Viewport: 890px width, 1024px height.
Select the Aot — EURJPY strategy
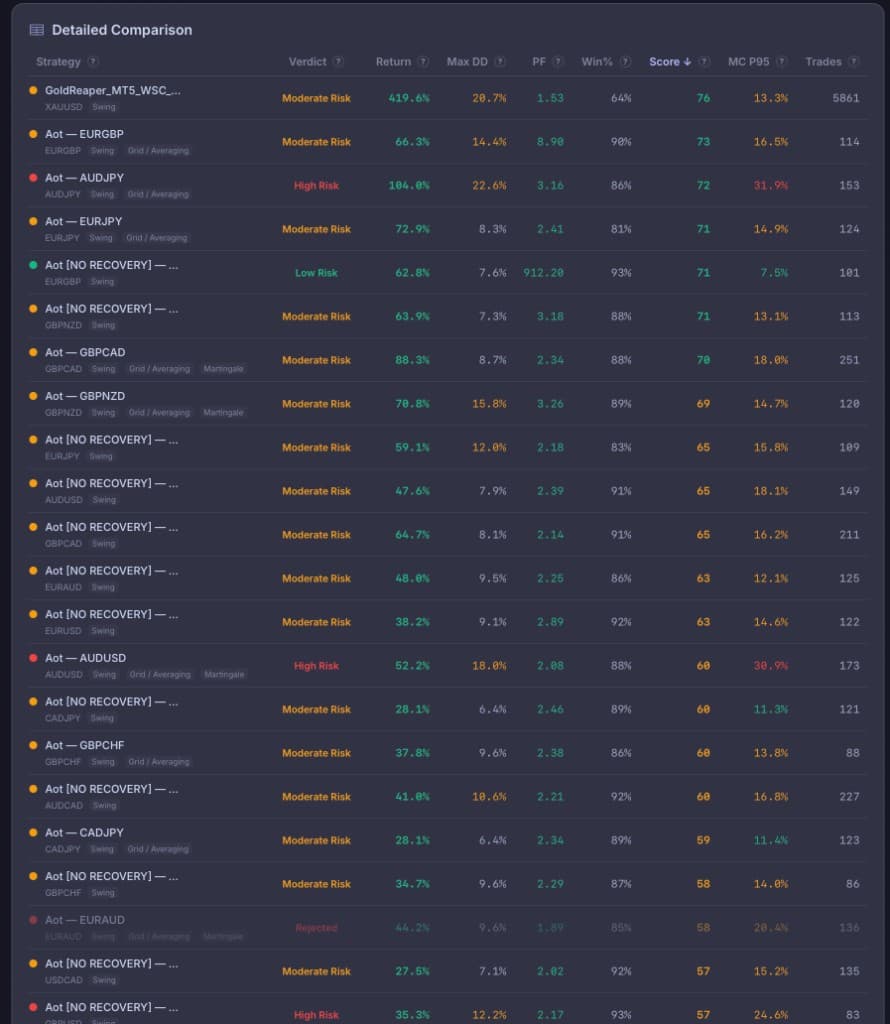(x=84, y=221)
